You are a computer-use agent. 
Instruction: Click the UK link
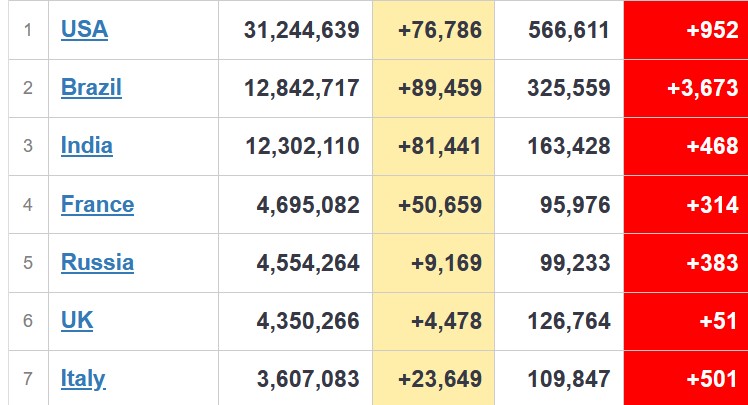coord(77,321)
